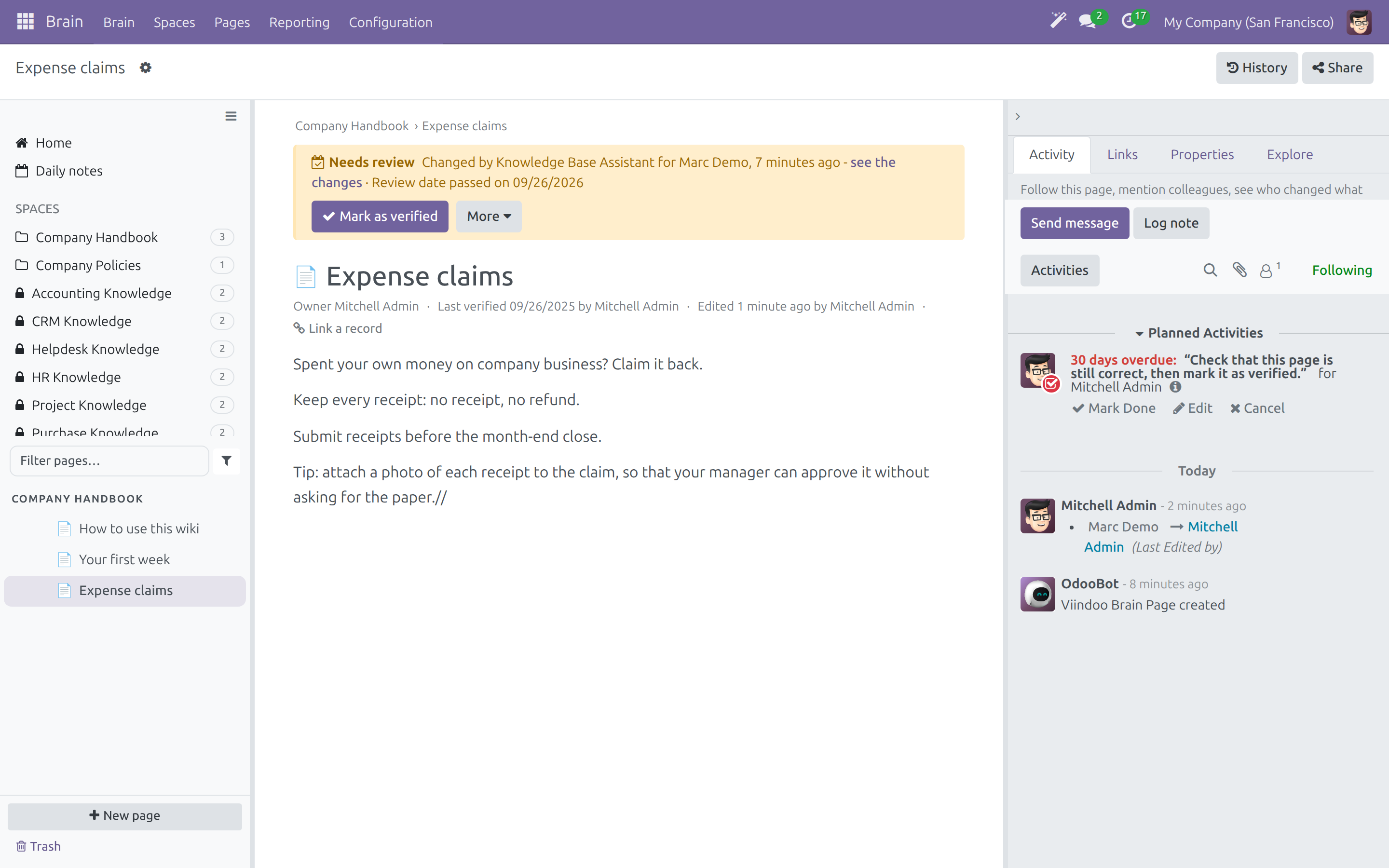Image resolution: width=1389 pixels, height=868 pixels.
Task: Click the search icon in Activity panel
Action: [1210, 271]
